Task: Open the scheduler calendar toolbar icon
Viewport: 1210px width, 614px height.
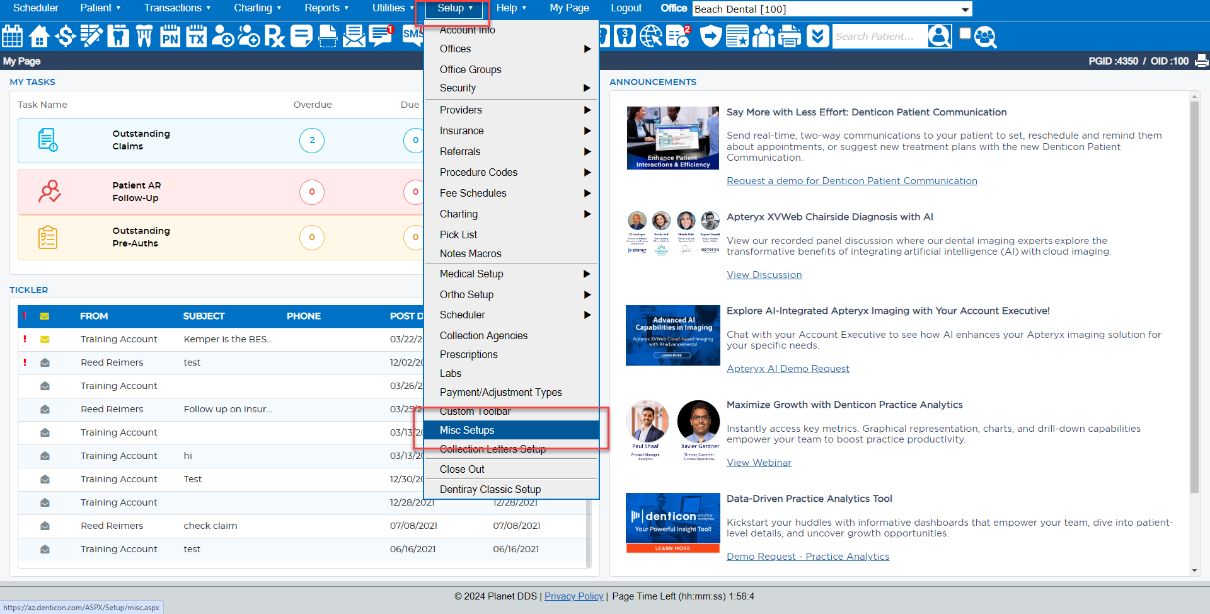Action: (12, 37)
